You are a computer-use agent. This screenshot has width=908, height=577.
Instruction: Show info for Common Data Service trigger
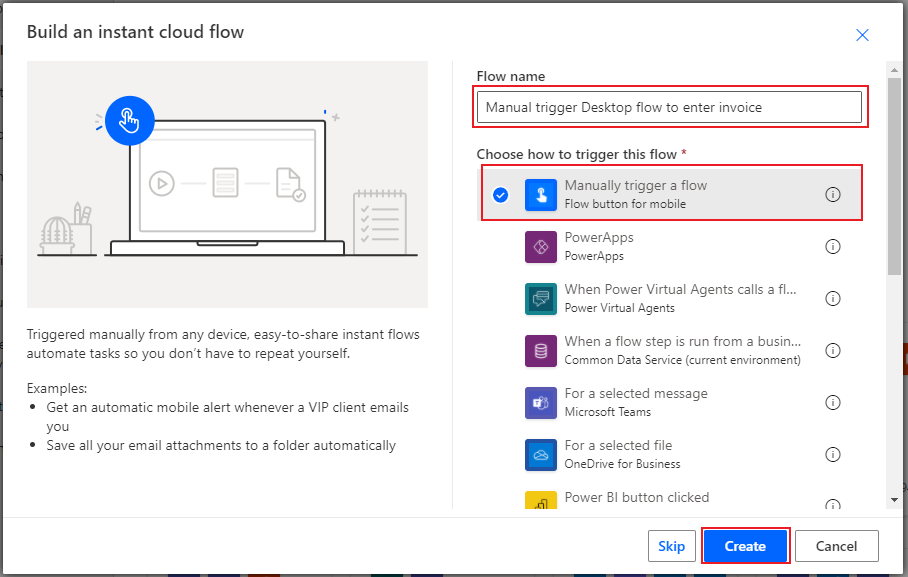[833, 350]
